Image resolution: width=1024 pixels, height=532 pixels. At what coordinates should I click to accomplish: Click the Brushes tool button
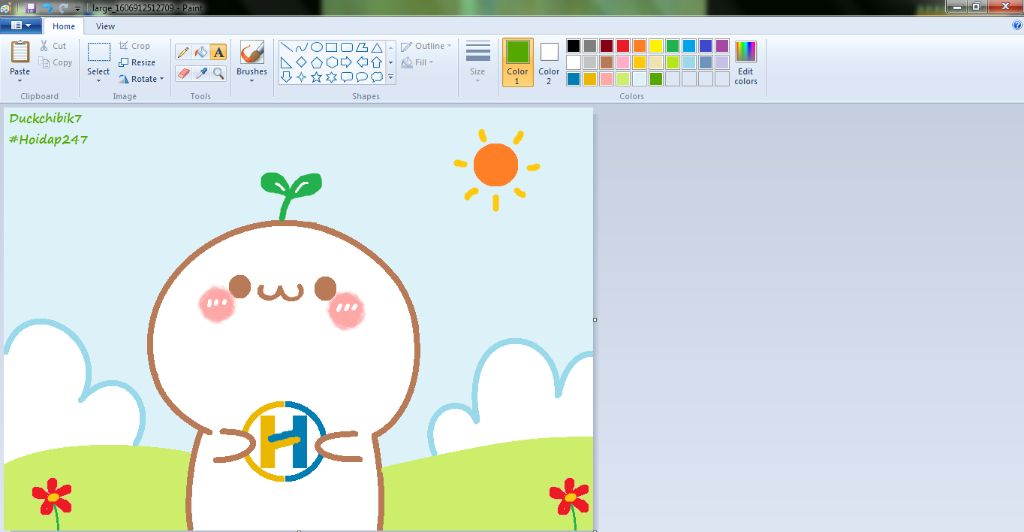(x=251, y=57)
